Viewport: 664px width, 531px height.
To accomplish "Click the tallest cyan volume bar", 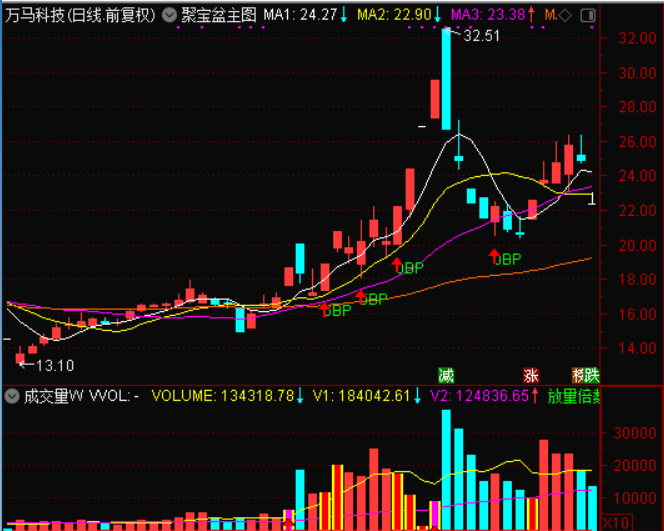I will point(446,469).
